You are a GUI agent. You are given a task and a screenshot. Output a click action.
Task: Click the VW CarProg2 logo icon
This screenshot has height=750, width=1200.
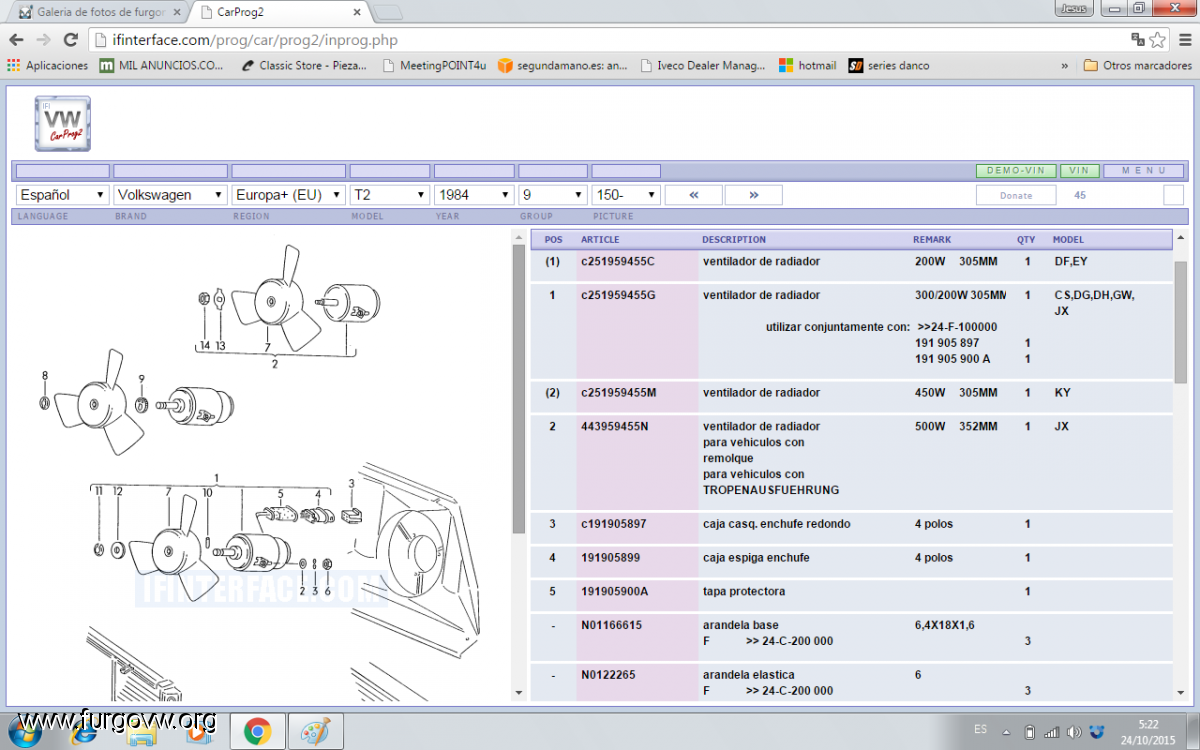[x=63, y=124]
